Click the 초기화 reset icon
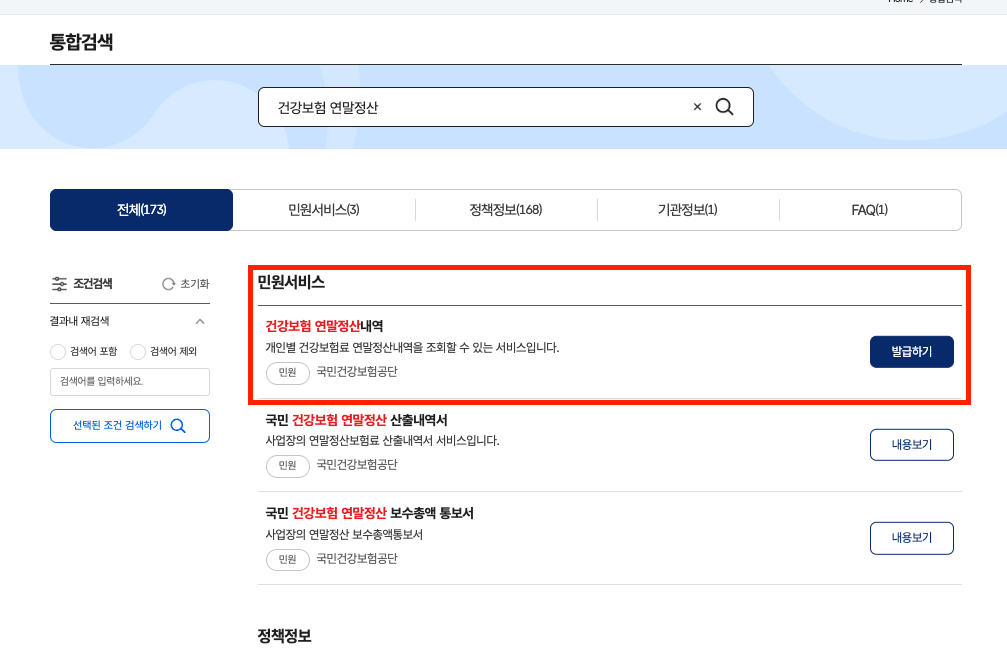Screen dimensions: 1007x656 [168, 284]
